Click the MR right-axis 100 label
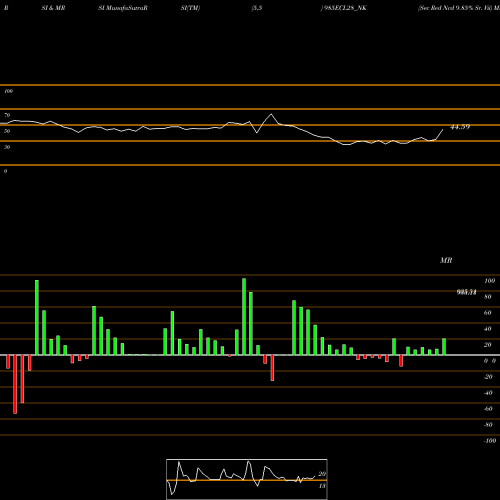Viewport: 500px width, 500px height. point(489,281)
